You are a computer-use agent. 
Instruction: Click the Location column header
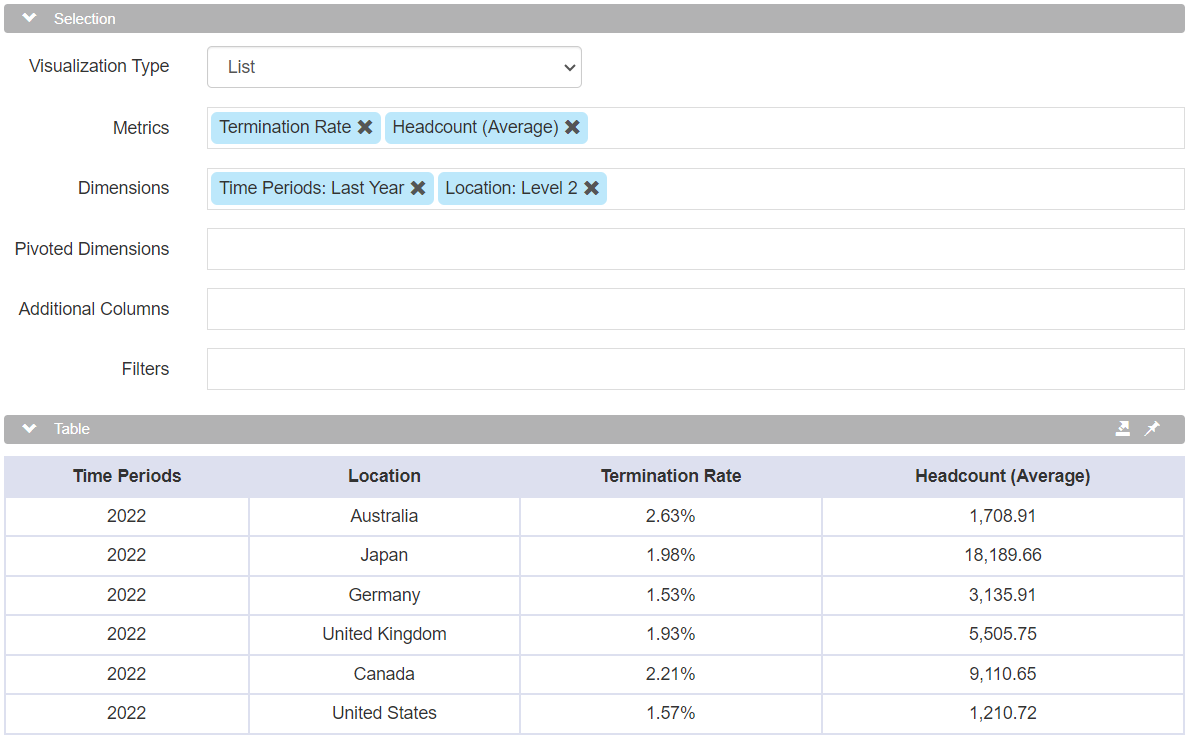click(384, 476)
